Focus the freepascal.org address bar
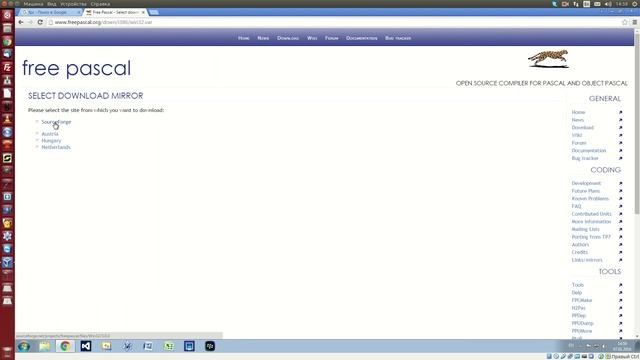The image size is (640, 360). tap(333, 22)
